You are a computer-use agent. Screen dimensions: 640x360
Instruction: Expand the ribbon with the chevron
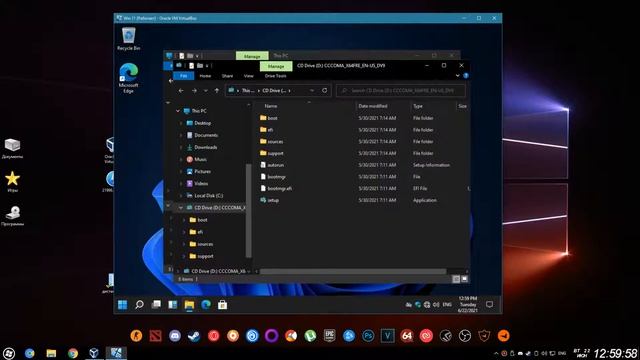458,76
